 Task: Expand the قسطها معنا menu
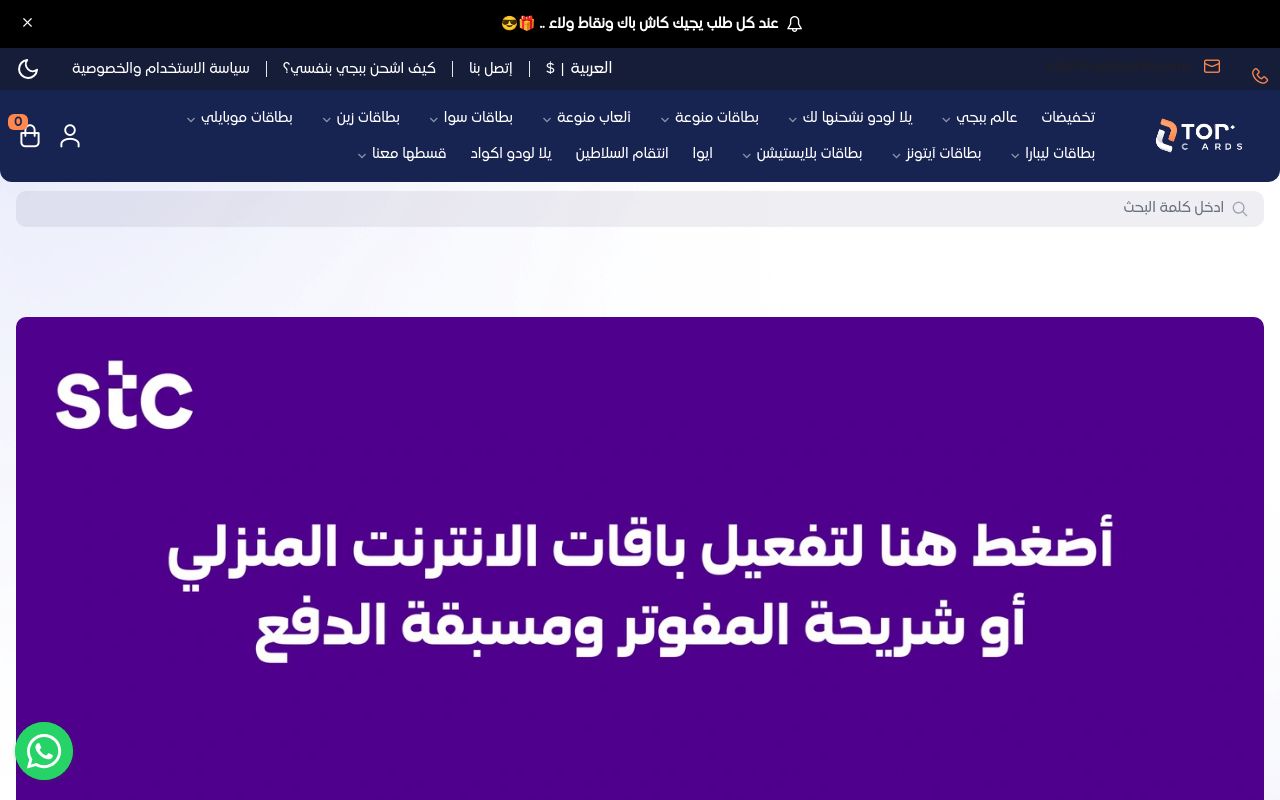401,153
